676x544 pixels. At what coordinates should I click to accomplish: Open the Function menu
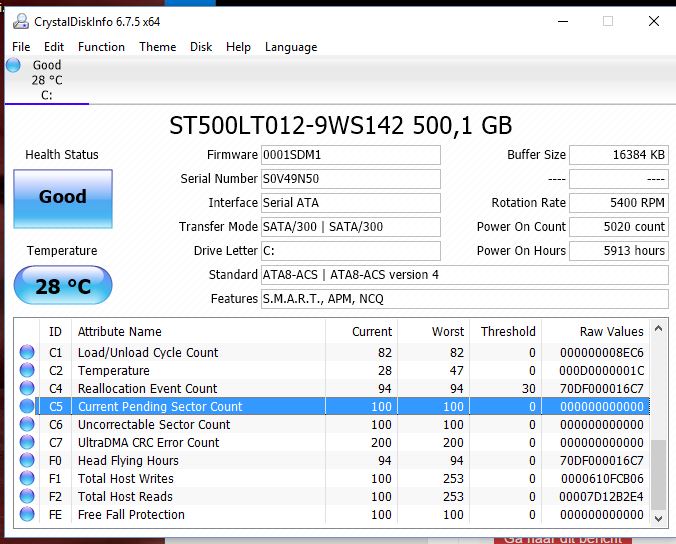101,47
